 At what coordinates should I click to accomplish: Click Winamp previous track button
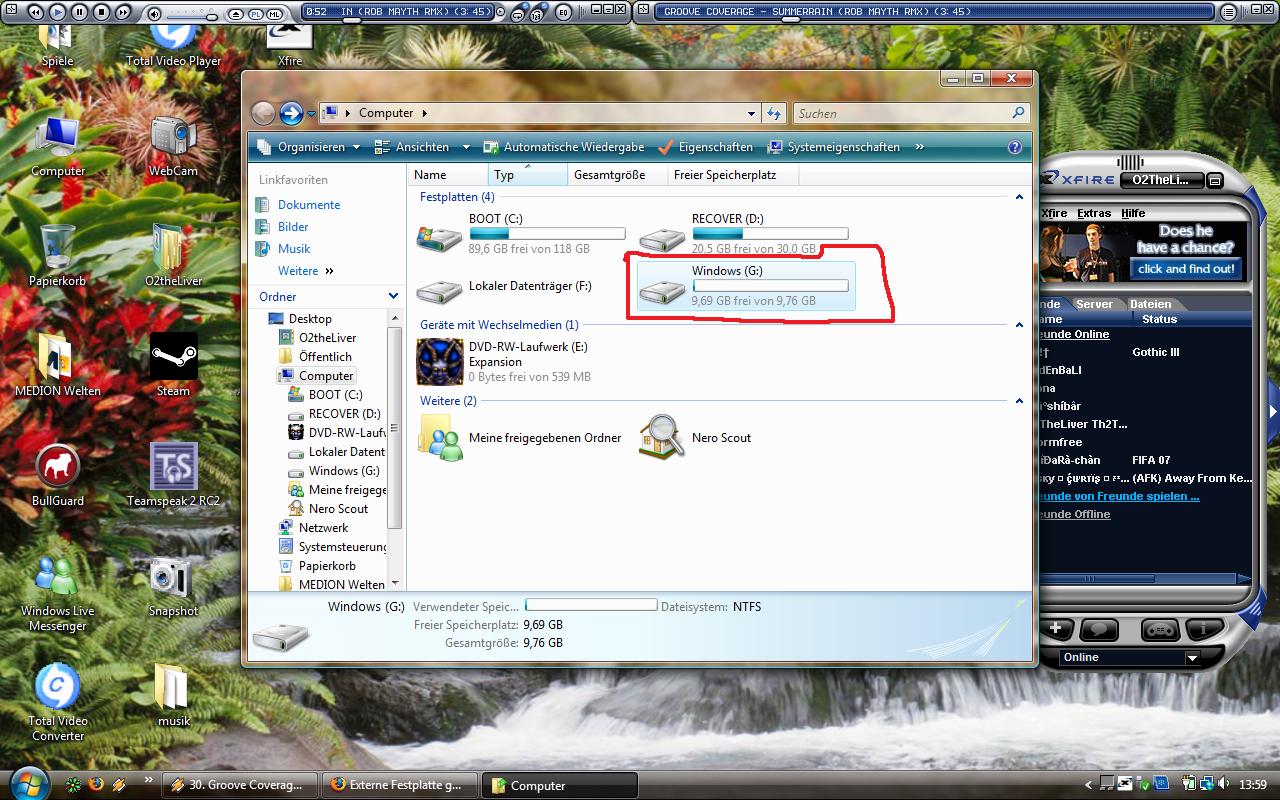[x=35, y=12]
